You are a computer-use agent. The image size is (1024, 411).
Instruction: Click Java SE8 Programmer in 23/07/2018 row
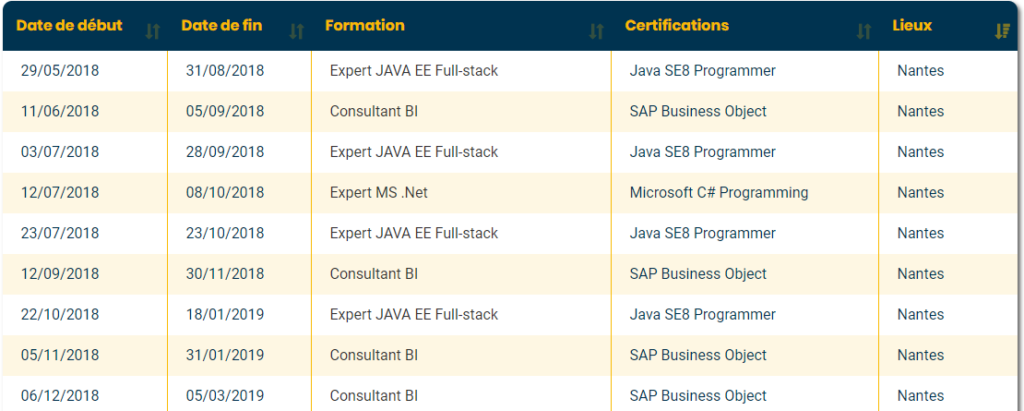pyautogui.click(x=702, y=234)
